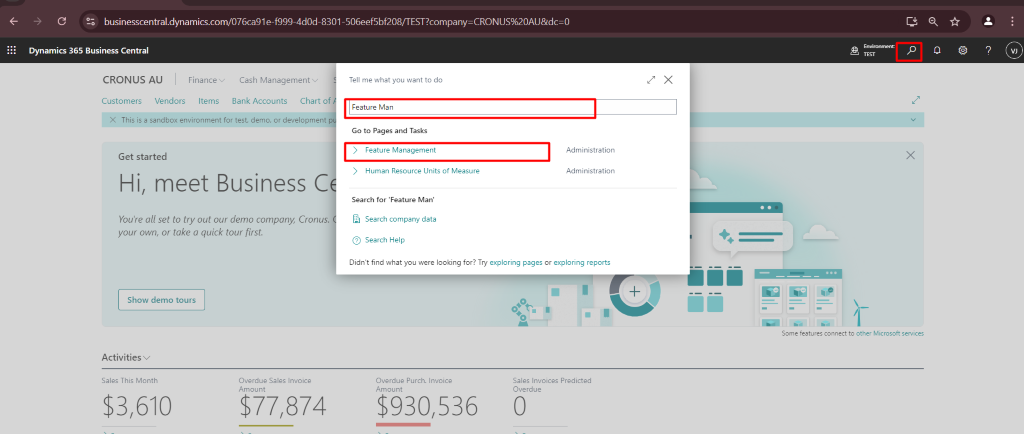Click the install app icon in the address bar

(912, 22)
